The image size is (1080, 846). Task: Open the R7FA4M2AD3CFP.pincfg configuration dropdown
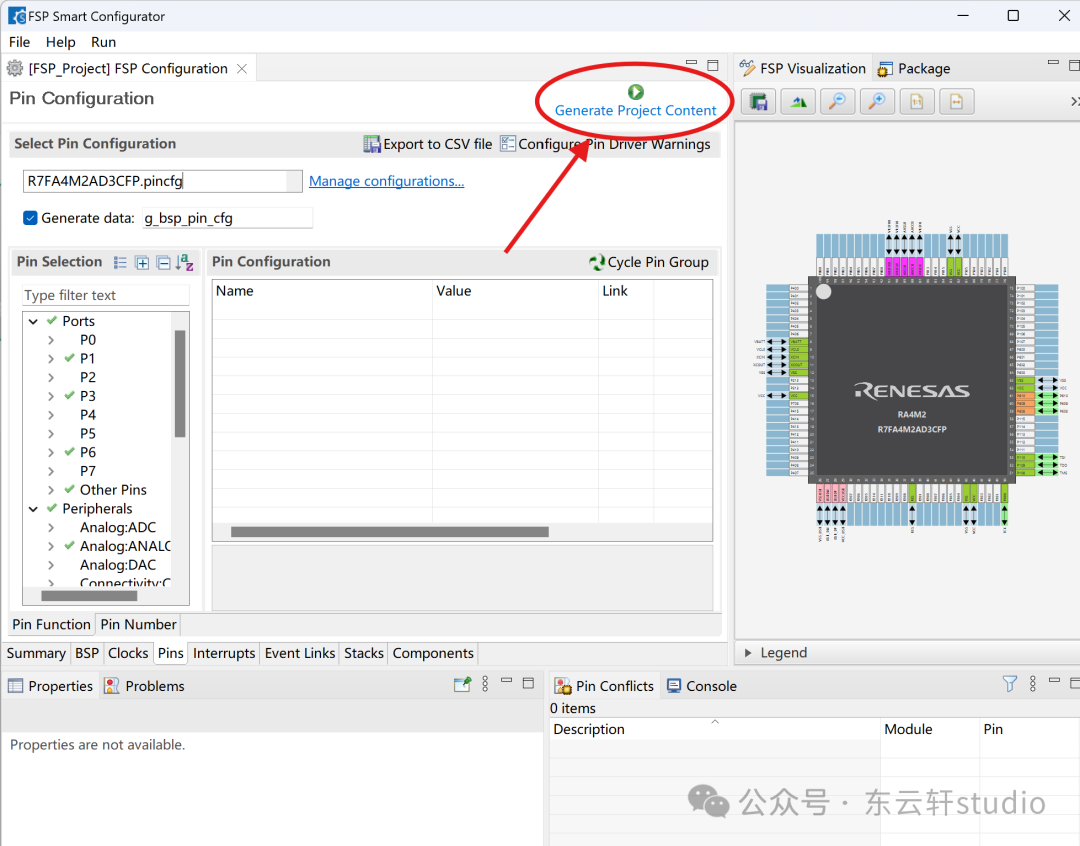[294, 181]
